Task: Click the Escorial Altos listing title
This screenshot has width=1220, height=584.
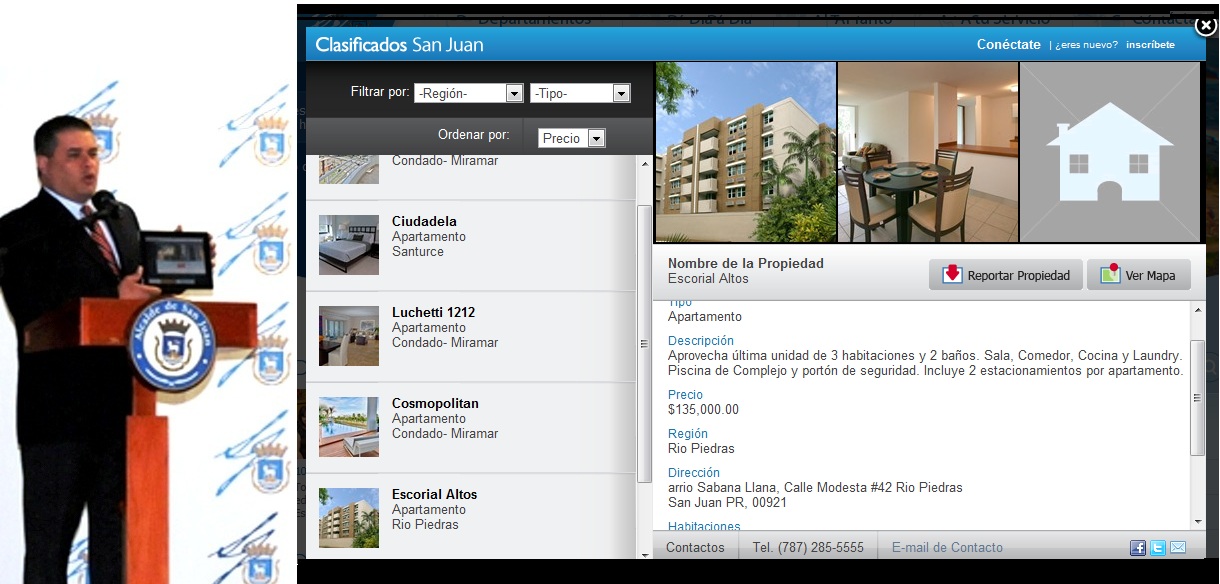Action: coord(434,494)
